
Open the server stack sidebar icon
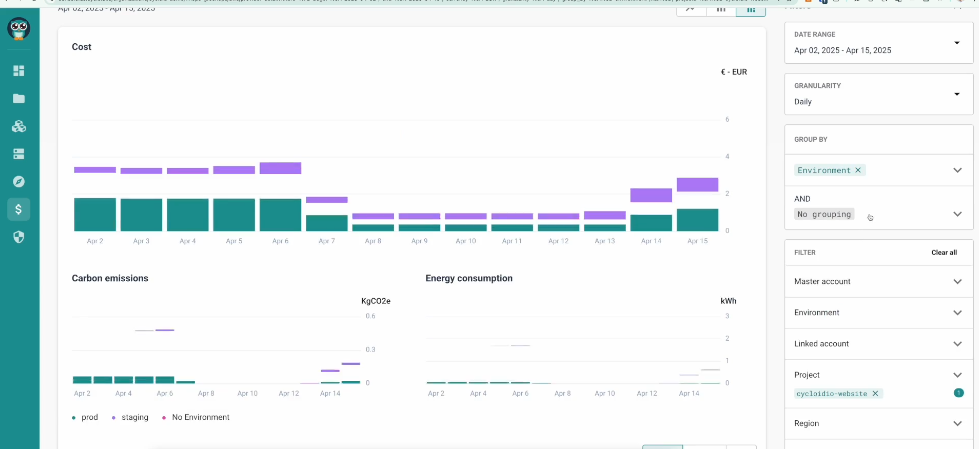[19, 154]
